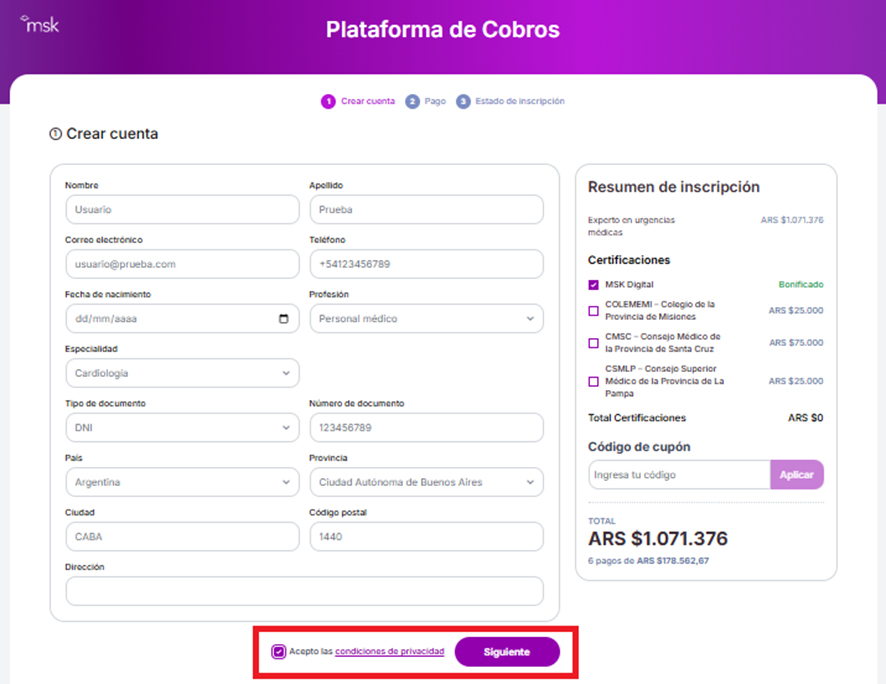Click the Siguiente button
Viewport: 886px width, 684px height.
pos(507,652)
